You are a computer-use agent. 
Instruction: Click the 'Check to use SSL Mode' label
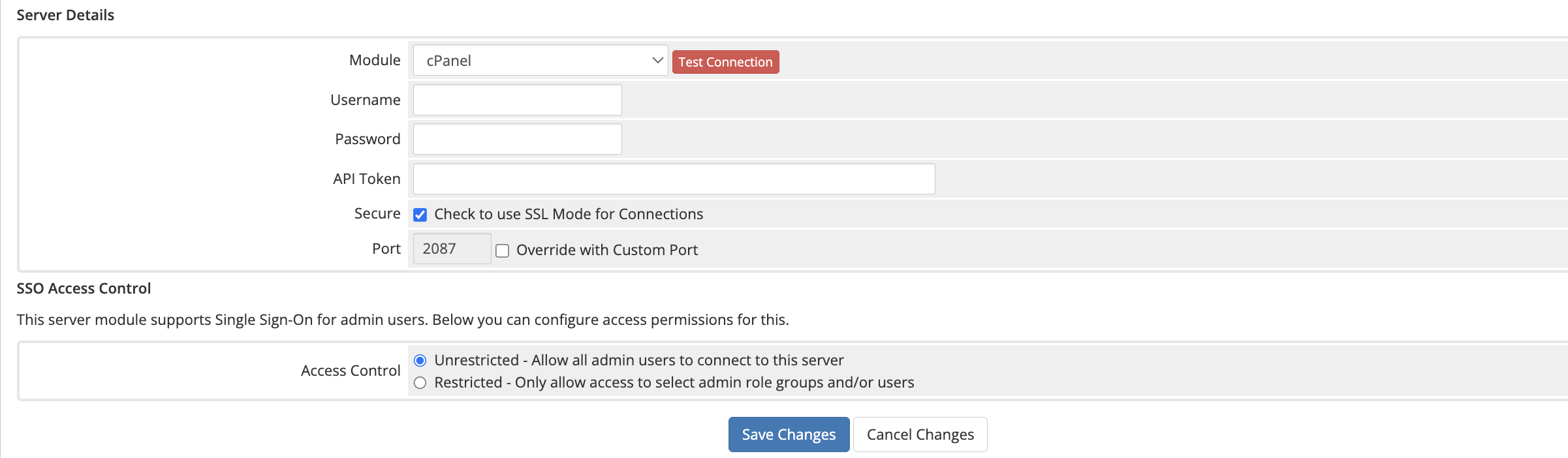[x=569, y=214]
